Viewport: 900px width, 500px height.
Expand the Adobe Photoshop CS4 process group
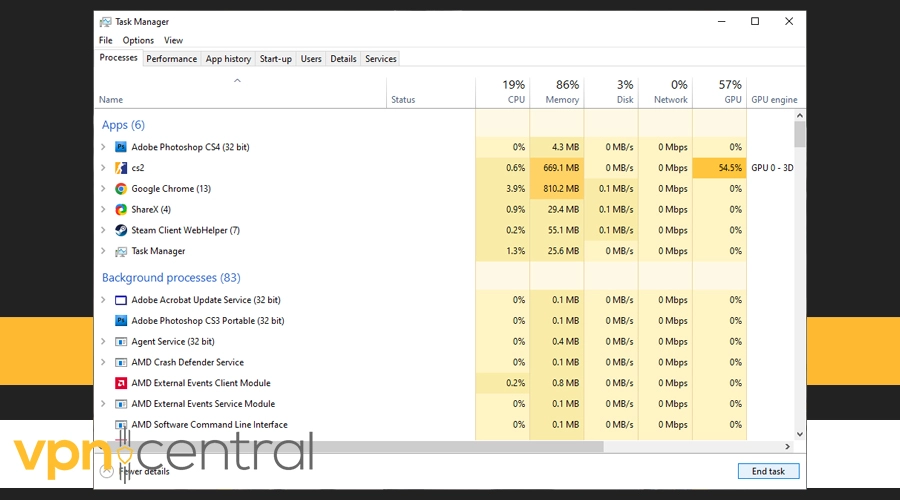[103, 147]
